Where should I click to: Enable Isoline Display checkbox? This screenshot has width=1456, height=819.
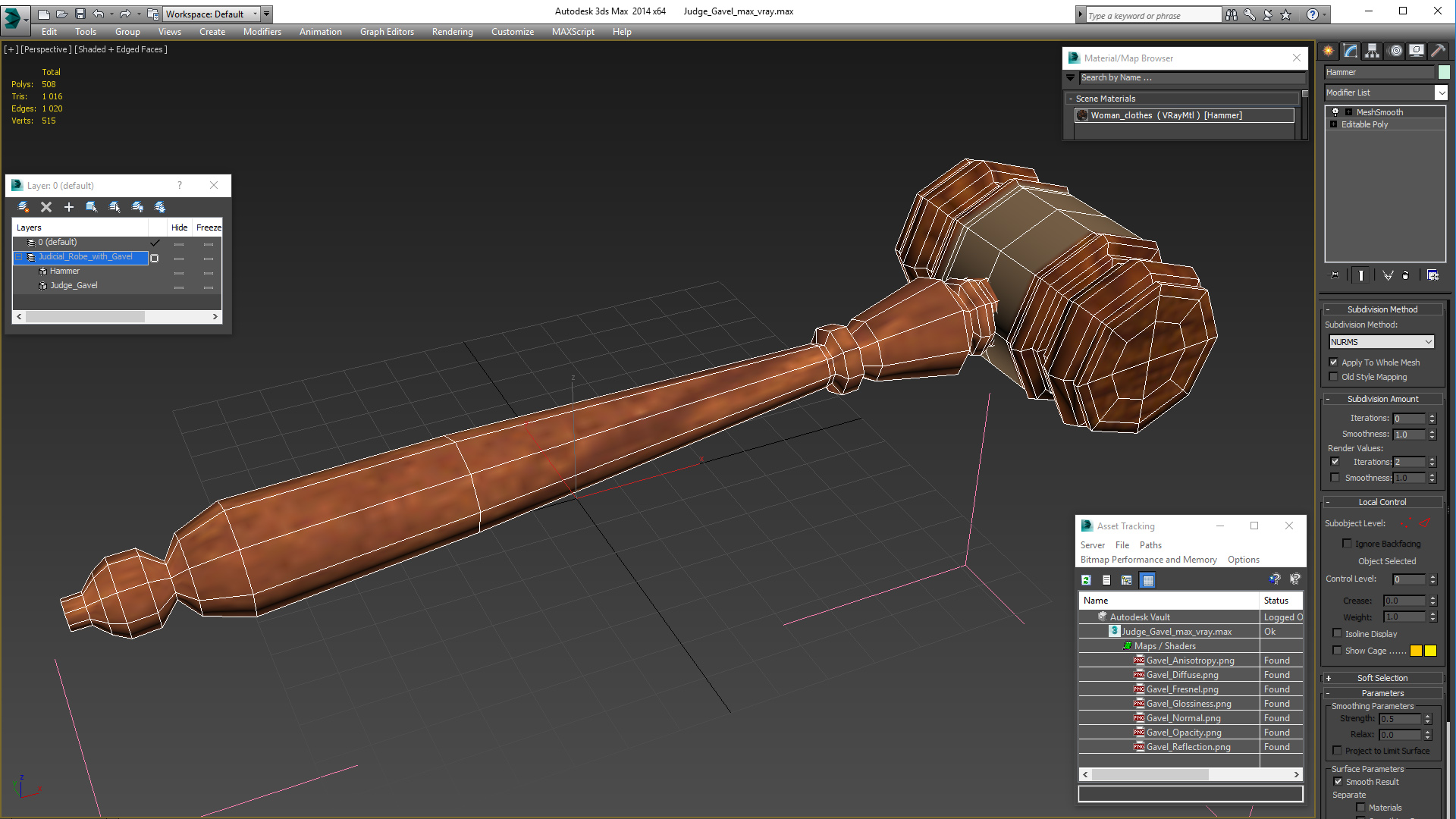(x=1338, y=634)
